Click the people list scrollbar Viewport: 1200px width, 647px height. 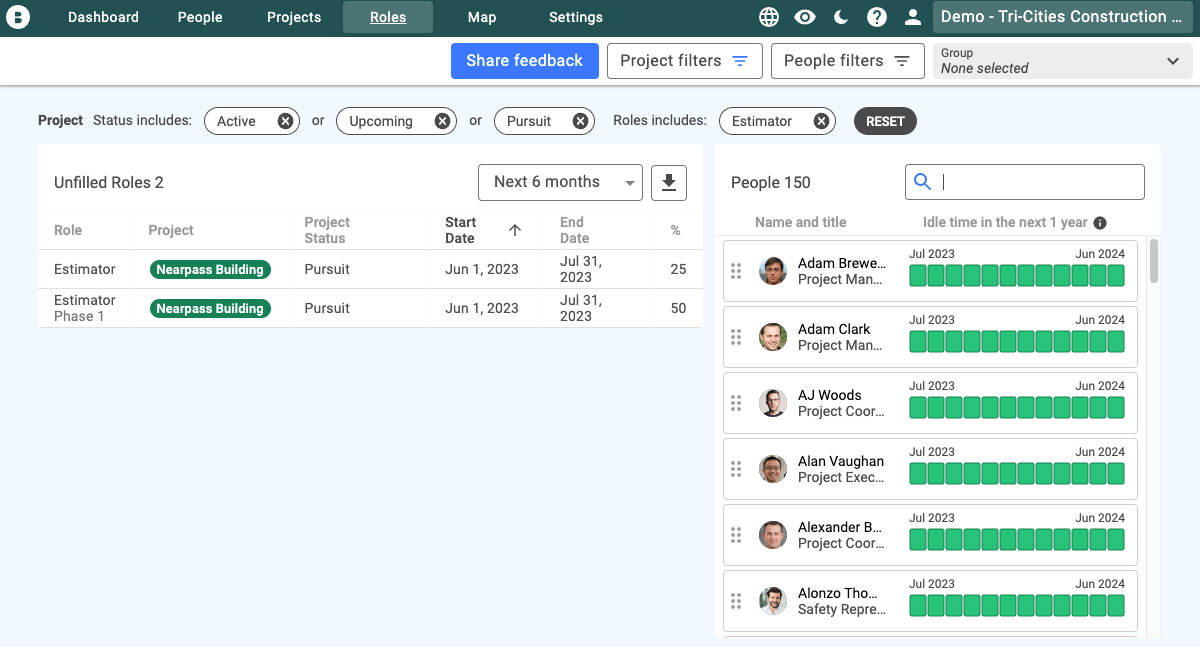tap(1155, 260)
